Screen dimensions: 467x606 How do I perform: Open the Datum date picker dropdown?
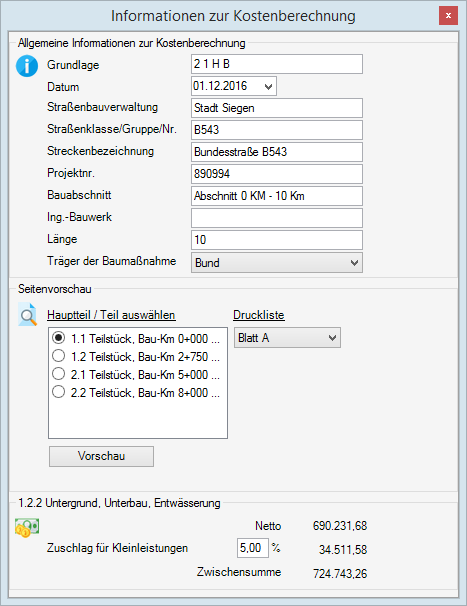tap(268, 86)
